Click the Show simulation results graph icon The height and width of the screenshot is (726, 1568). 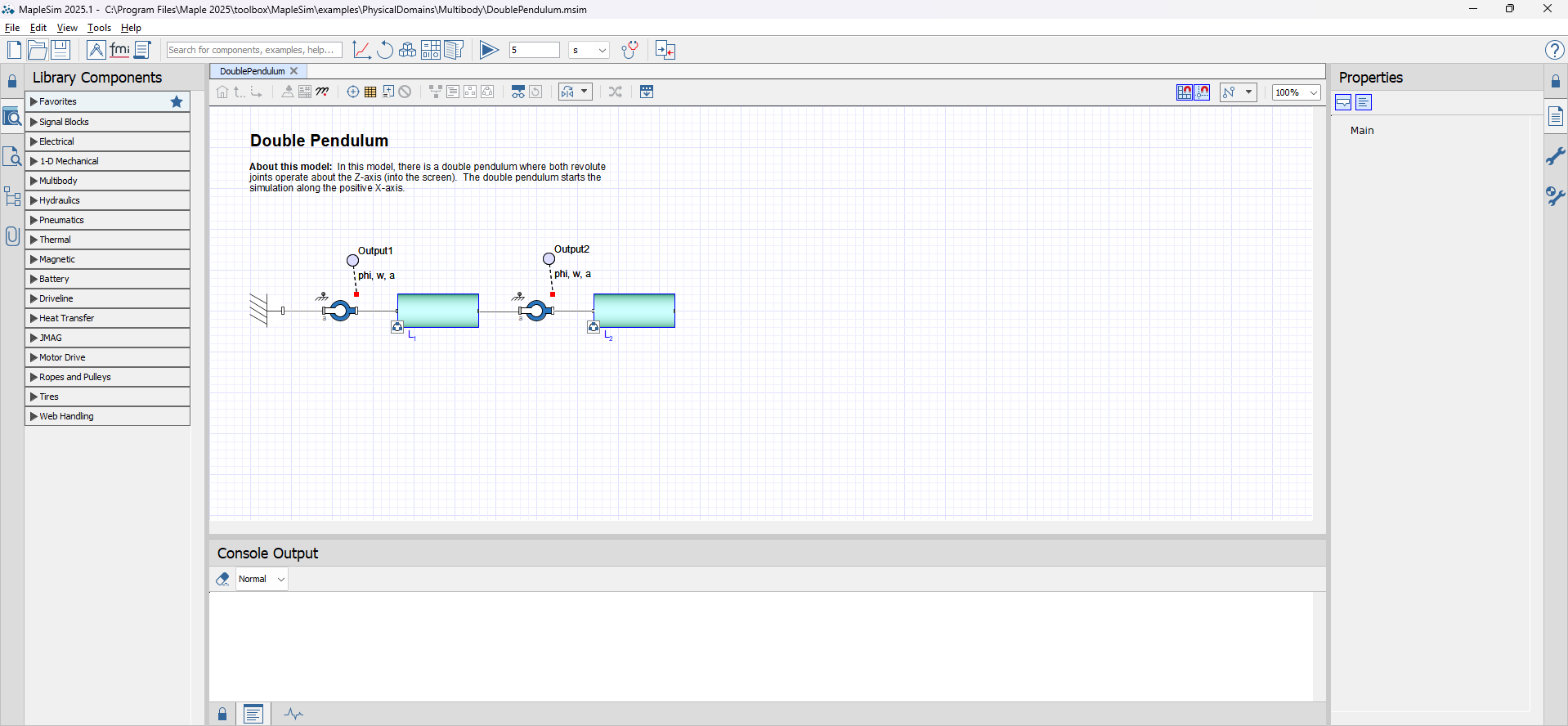coord(361,50)
